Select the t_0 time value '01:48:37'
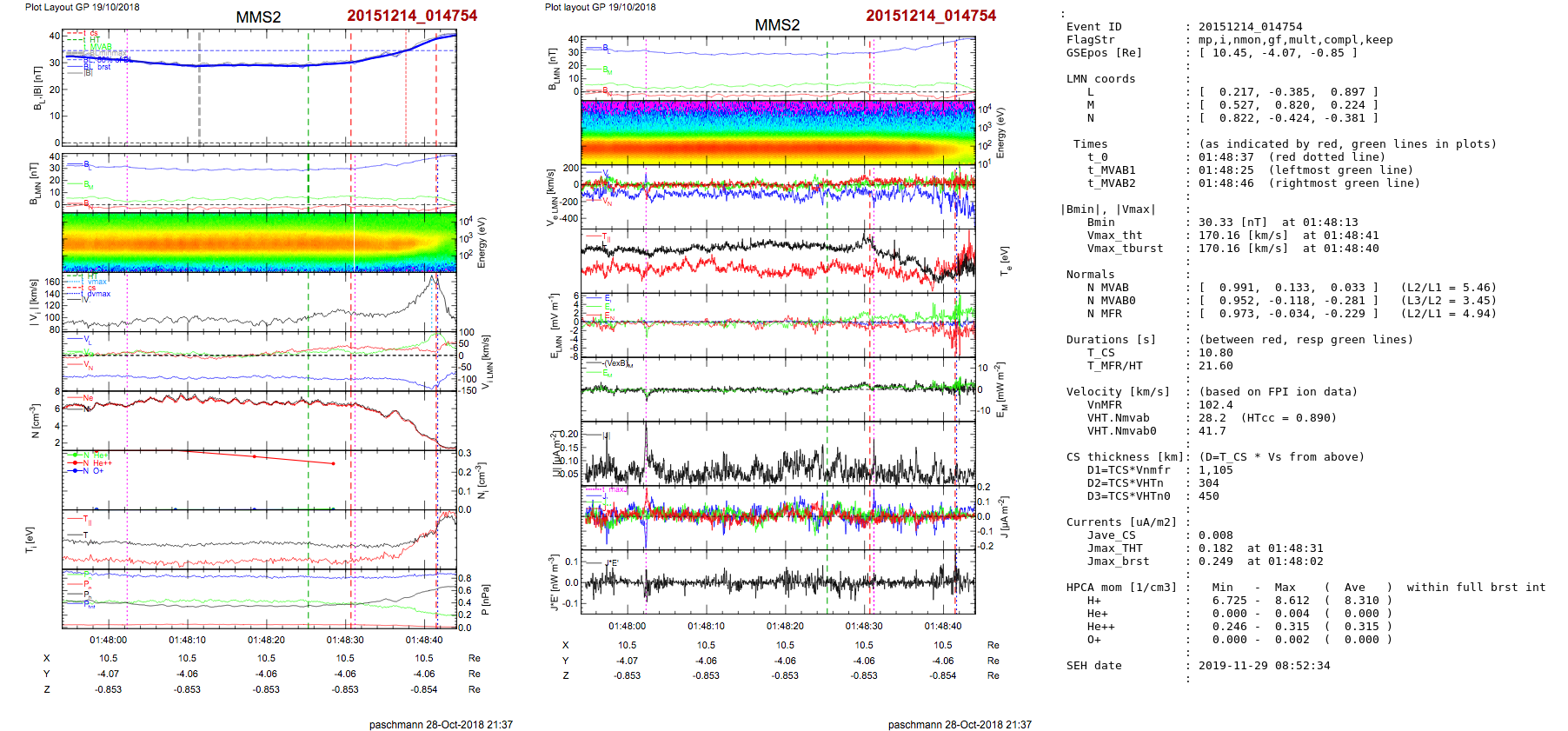The image size is (1568, 731). 1226,157
